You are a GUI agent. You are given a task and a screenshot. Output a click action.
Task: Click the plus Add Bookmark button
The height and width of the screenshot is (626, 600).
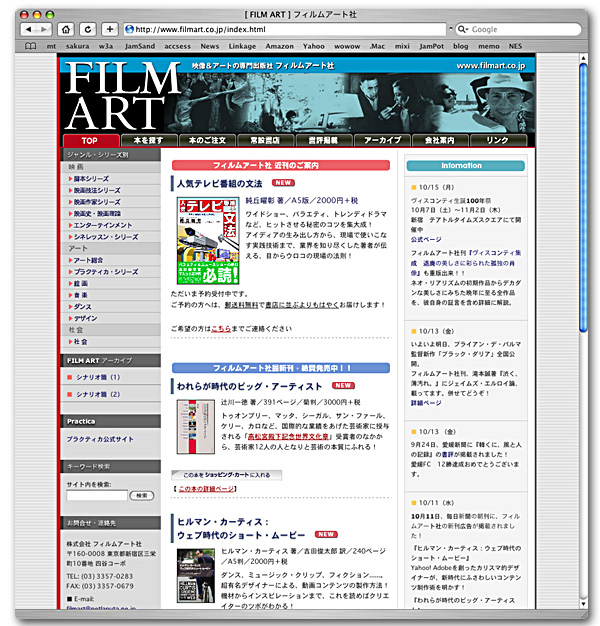(x=111, y=29)
